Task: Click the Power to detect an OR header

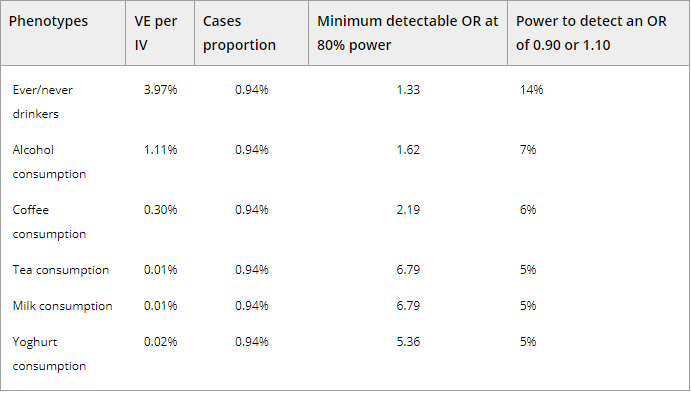Action: click(591, 33)
